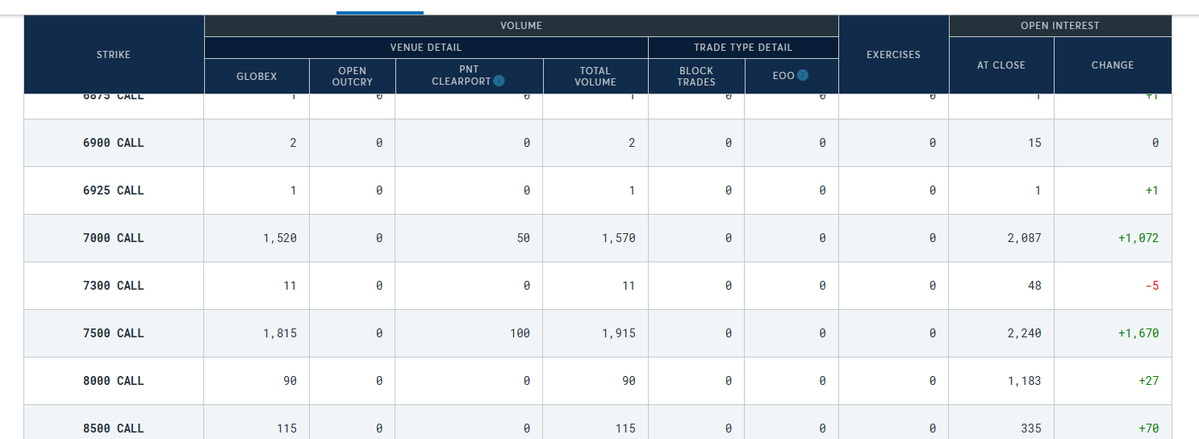Select the 7500 CALL strike row label

pos(113,333)
